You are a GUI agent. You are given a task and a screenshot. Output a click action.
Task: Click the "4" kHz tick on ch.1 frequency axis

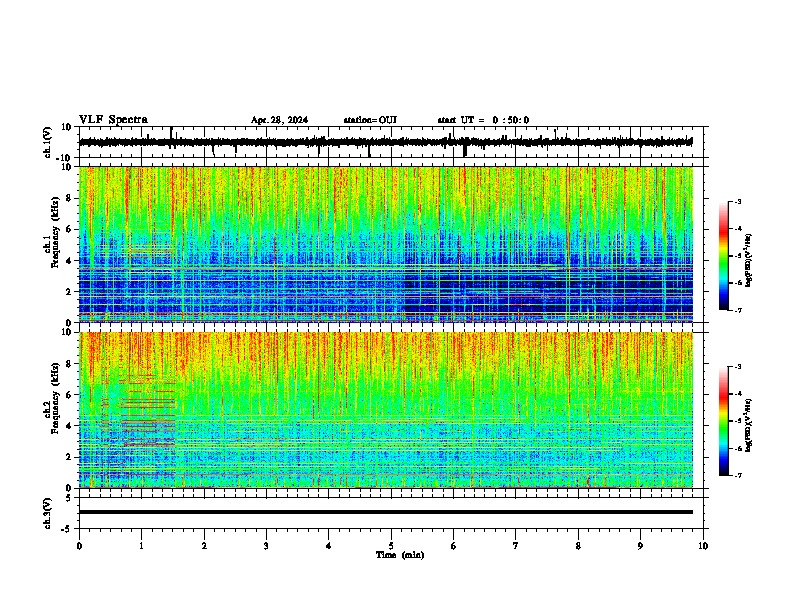point(70,261)
